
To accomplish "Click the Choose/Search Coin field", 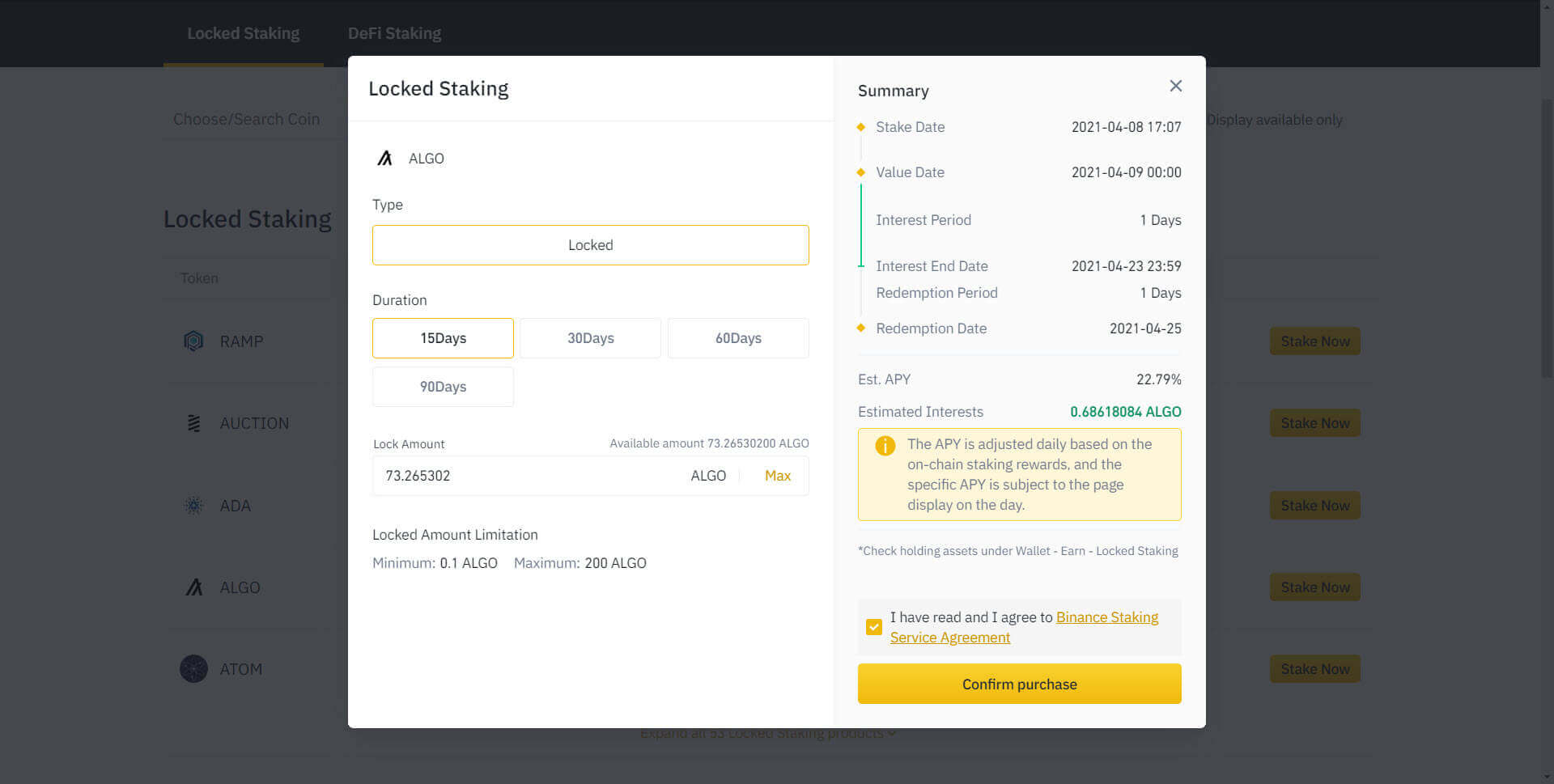I will point(247,120).
